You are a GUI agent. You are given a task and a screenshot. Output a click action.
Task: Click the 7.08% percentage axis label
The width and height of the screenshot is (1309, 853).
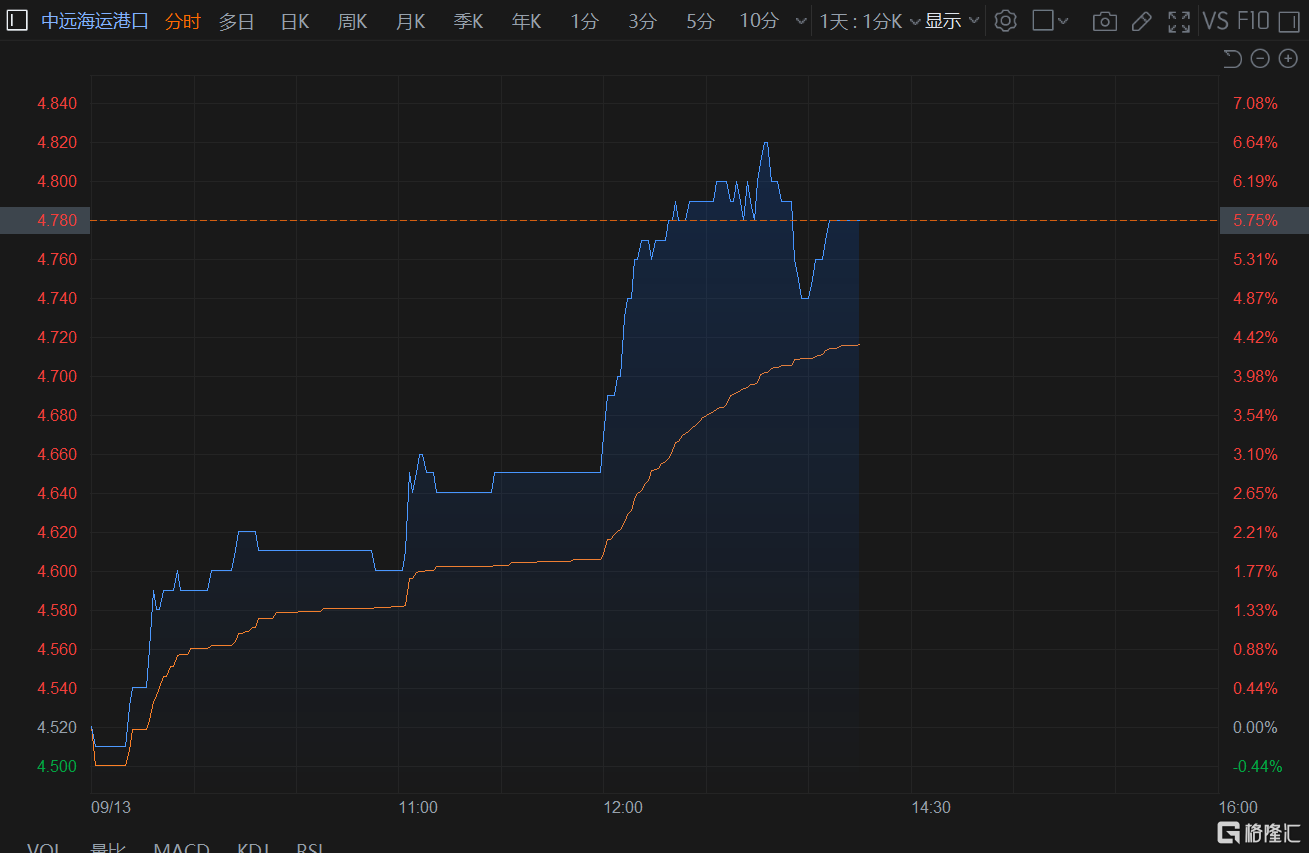pyautogui.click(x=1256, y=103)
